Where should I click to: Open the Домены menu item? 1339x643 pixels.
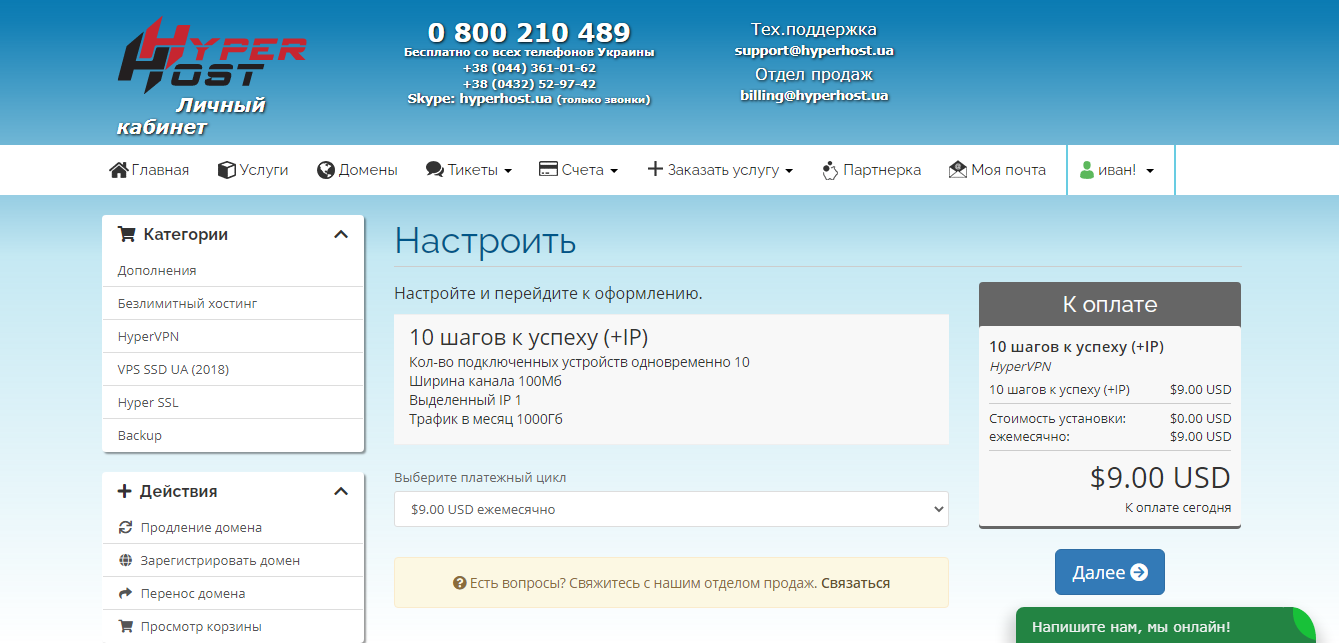[x=357, y=170]
